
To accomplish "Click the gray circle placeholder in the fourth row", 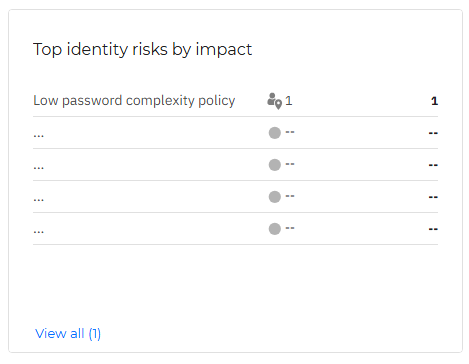I will (275, 197).
